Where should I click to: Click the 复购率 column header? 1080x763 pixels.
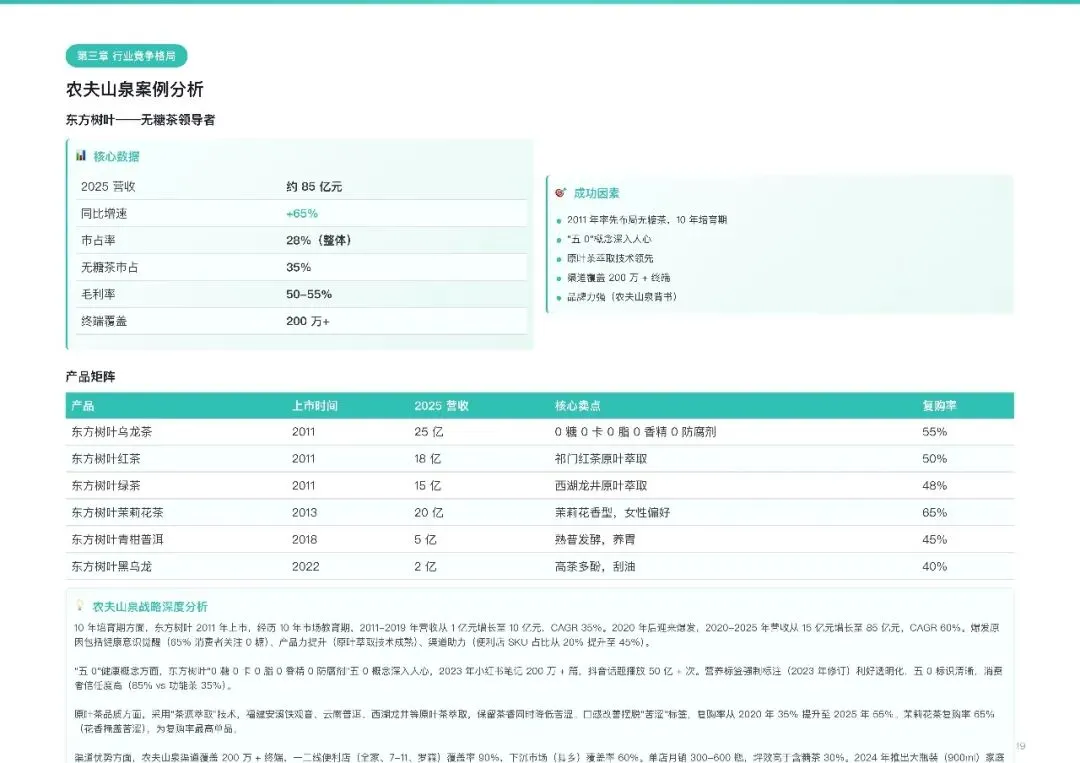click(939, 406)
